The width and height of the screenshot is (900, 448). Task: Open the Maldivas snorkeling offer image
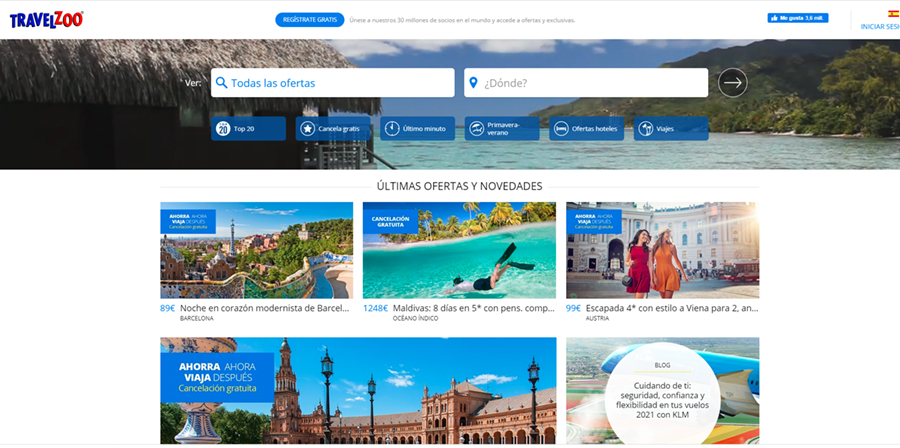pos(459,250)
